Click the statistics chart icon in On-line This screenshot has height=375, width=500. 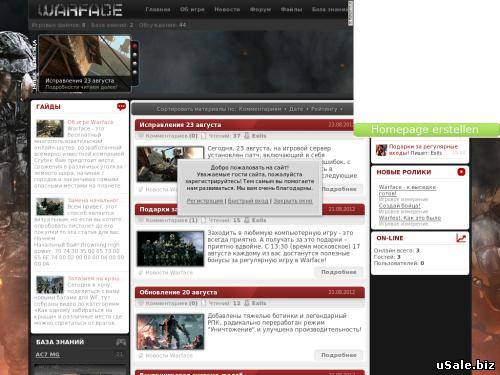461,238
